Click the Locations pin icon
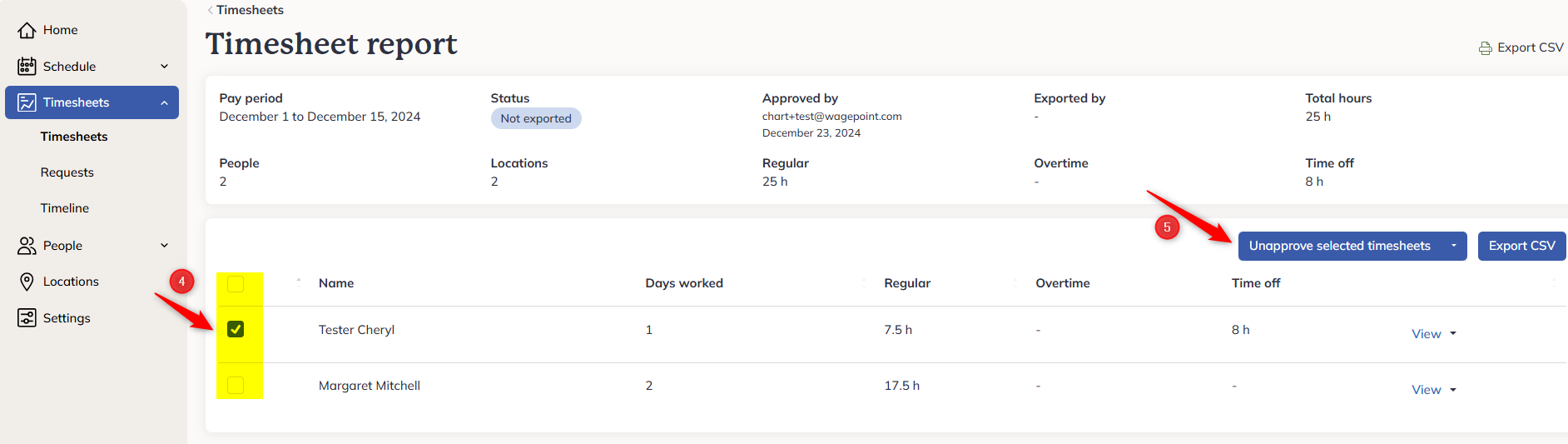Screen dimensions: 1568x444 27,282
